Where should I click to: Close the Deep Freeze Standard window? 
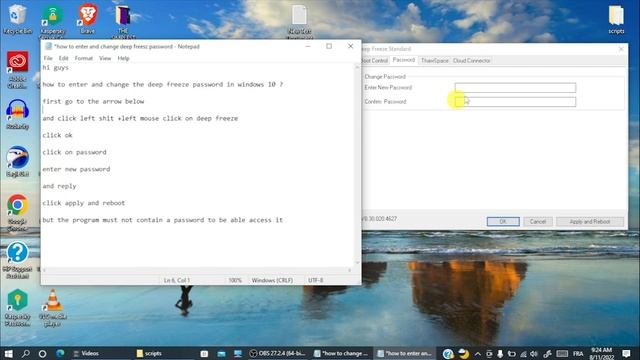click(x=621, y=49)
